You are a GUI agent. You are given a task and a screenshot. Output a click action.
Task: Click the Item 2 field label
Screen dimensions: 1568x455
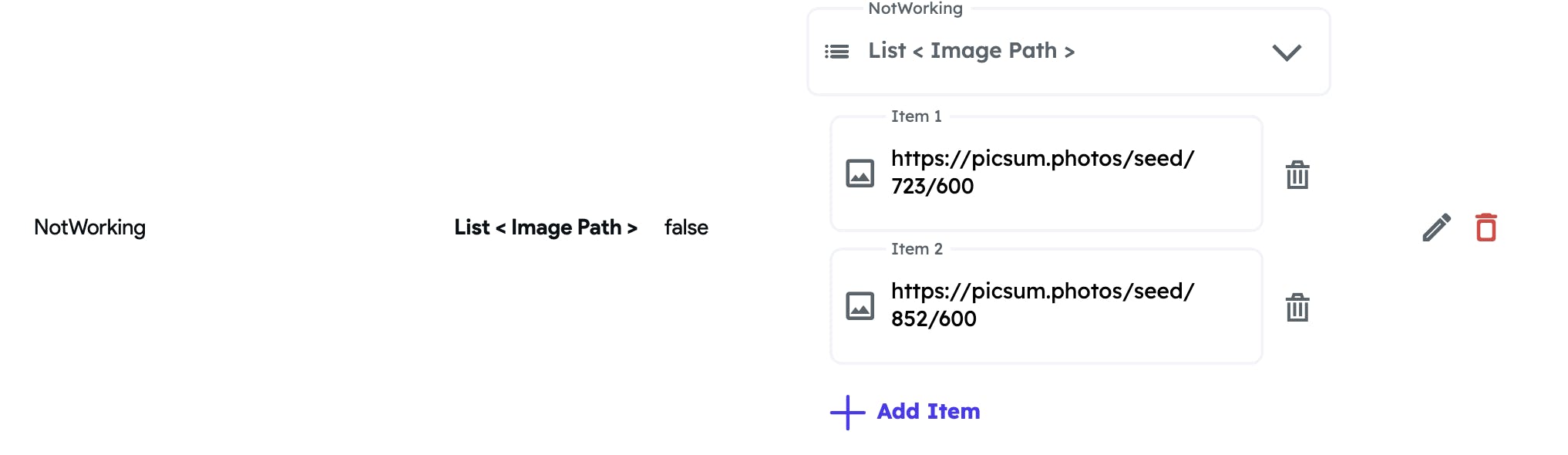917,249
